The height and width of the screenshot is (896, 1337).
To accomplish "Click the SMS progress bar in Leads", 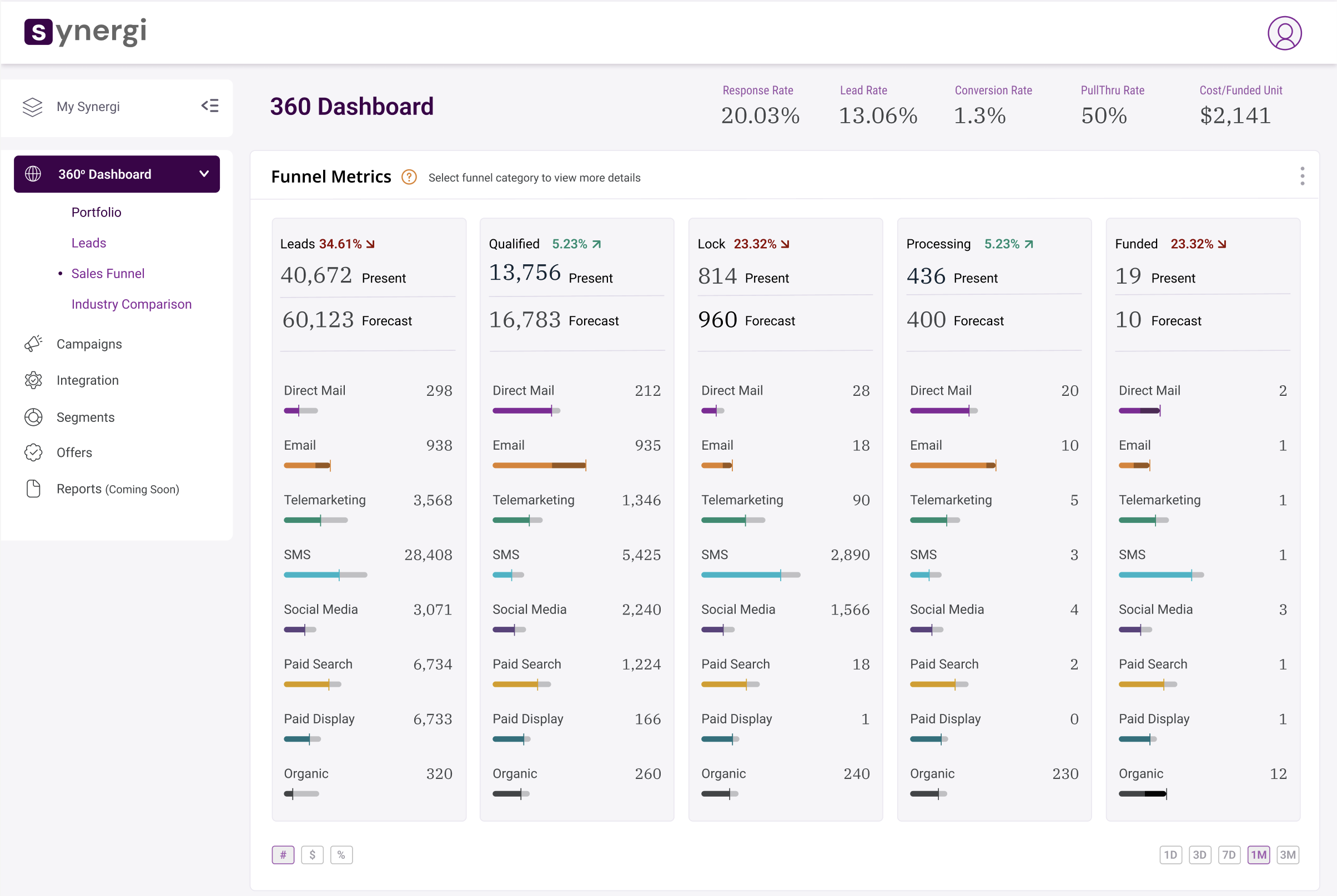I will pyautogui.click(x=325, y=575).
